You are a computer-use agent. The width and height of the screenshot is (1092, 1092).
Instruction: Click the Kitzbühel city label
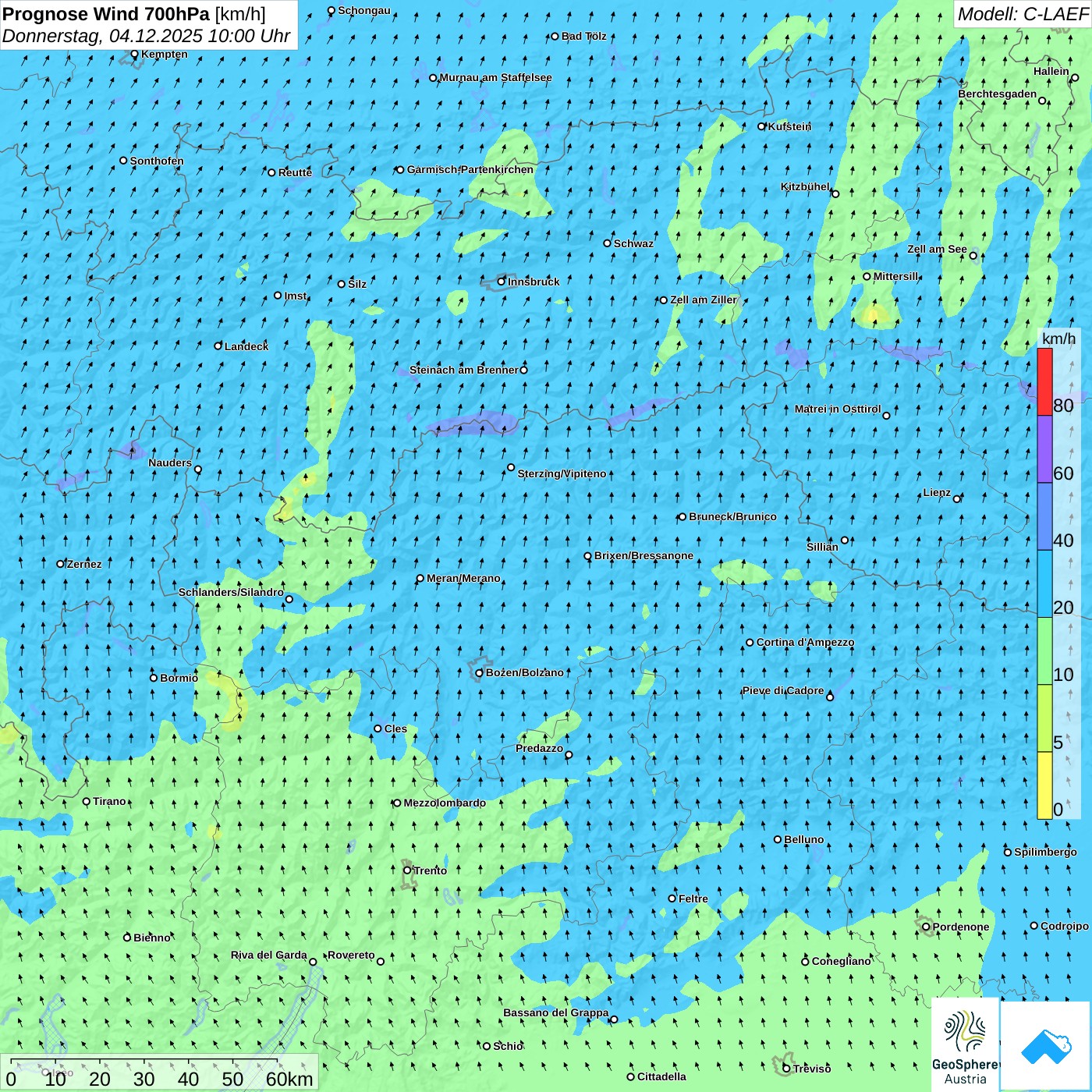805,187
